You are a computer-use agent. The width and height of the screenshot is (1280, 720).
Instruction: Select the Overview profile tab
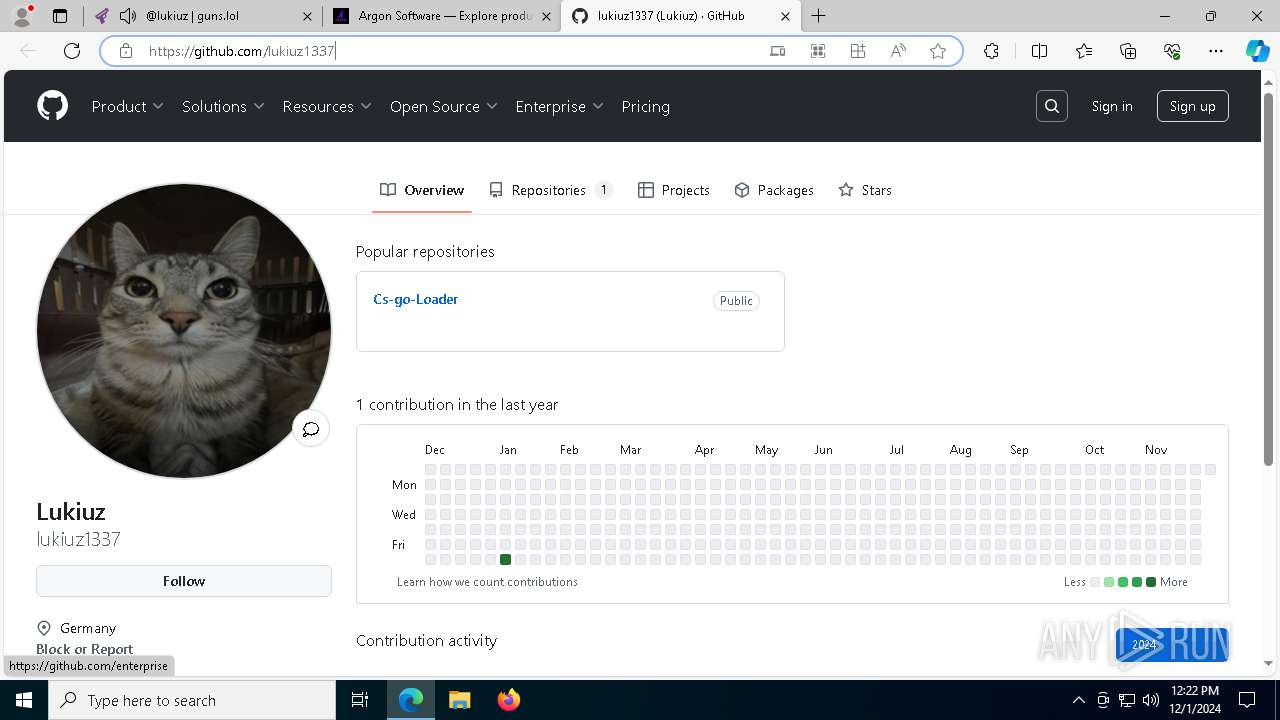tap(422, 190)
